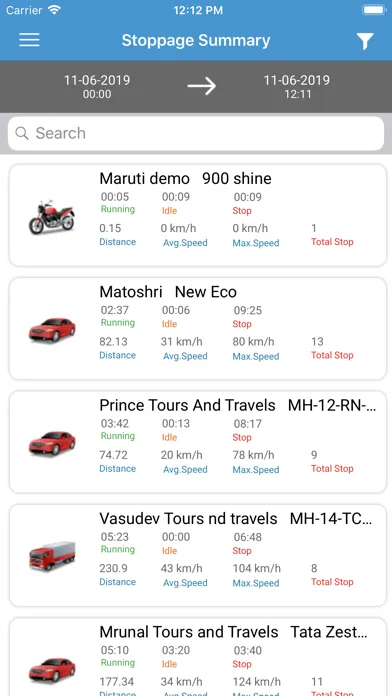
Task: Tap Total Stop count 13 for Matoshri
Action: click(x=317, y=342)
